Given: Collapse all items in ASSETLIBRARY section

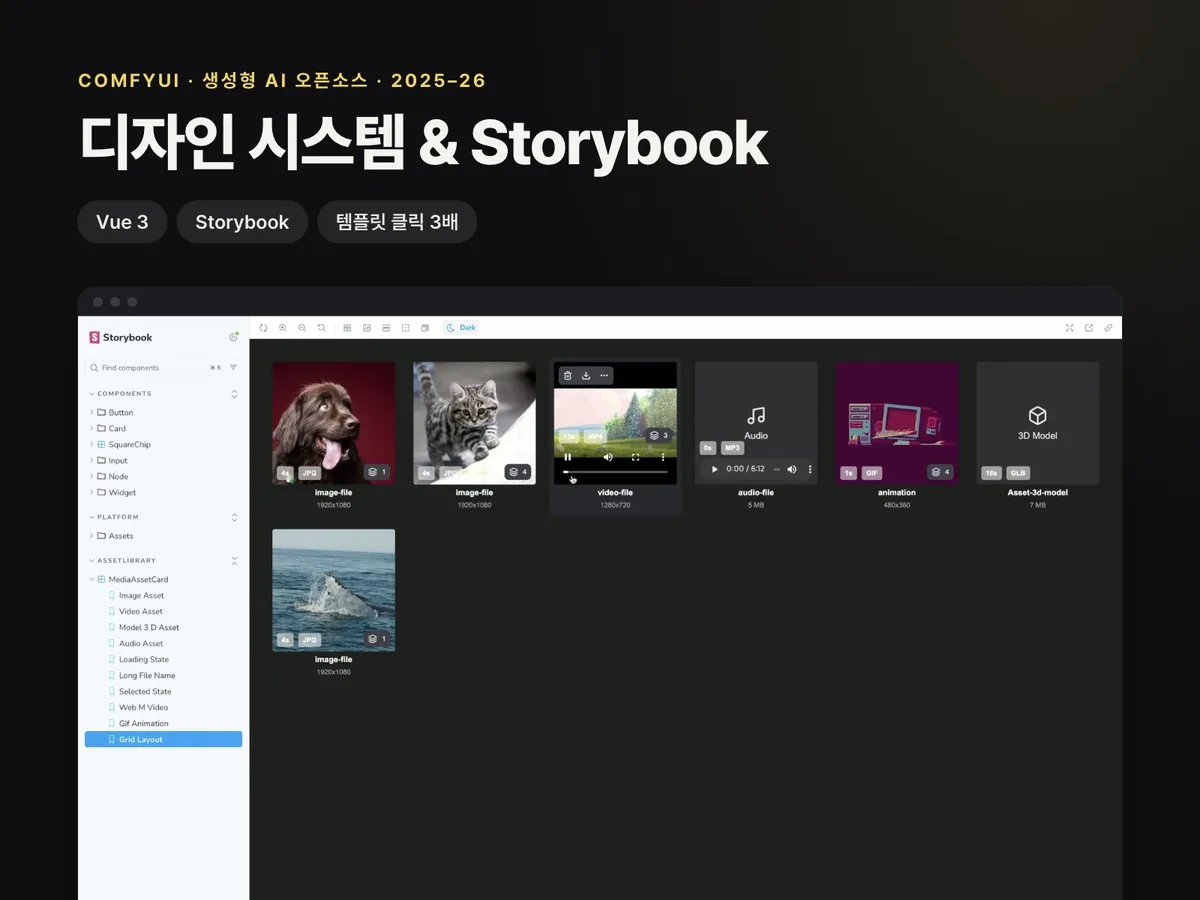Looking at the screenshot, I should tap(235, 560).
